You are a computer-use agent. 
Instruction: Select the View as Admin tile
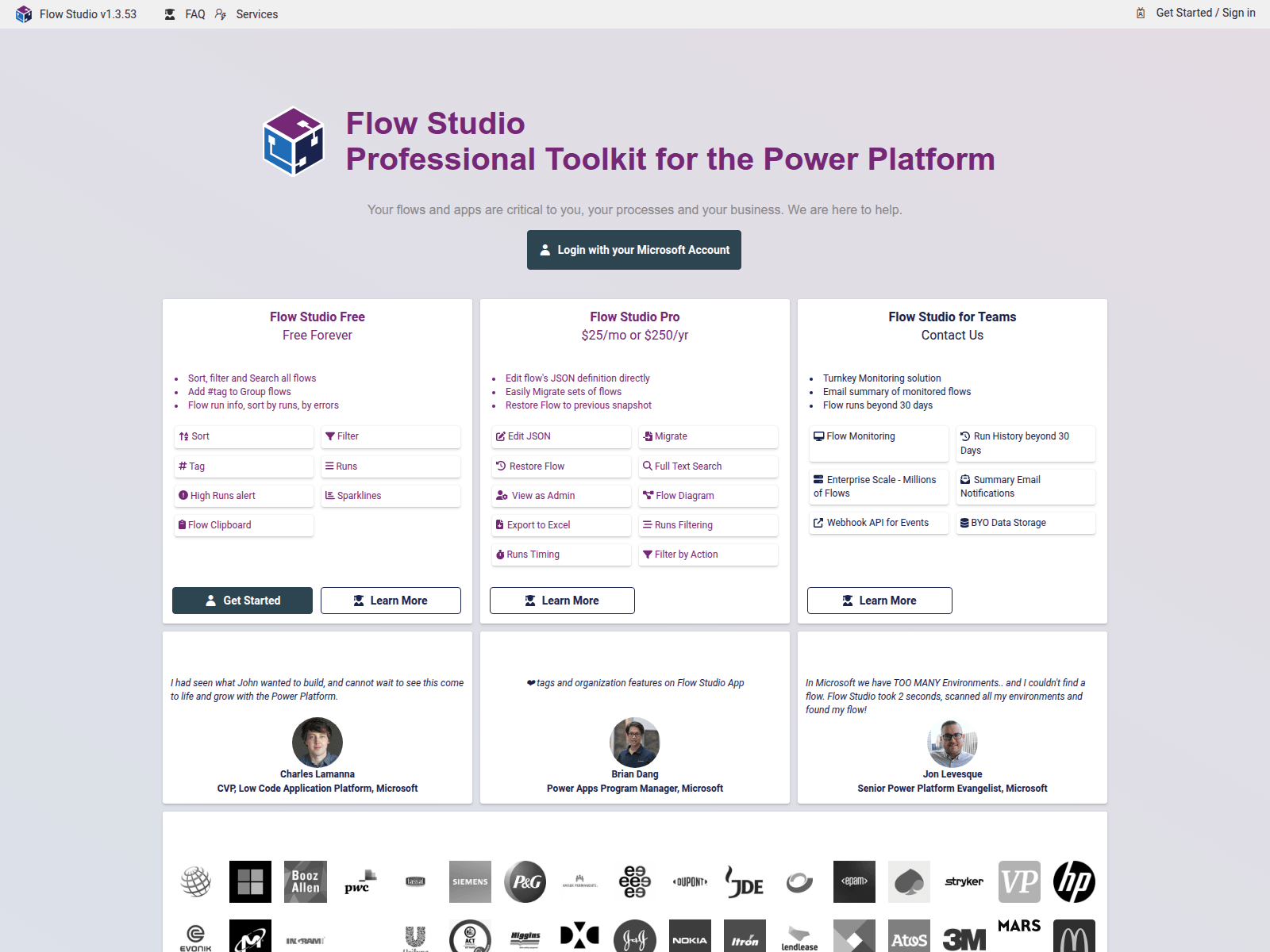(561, 496)
